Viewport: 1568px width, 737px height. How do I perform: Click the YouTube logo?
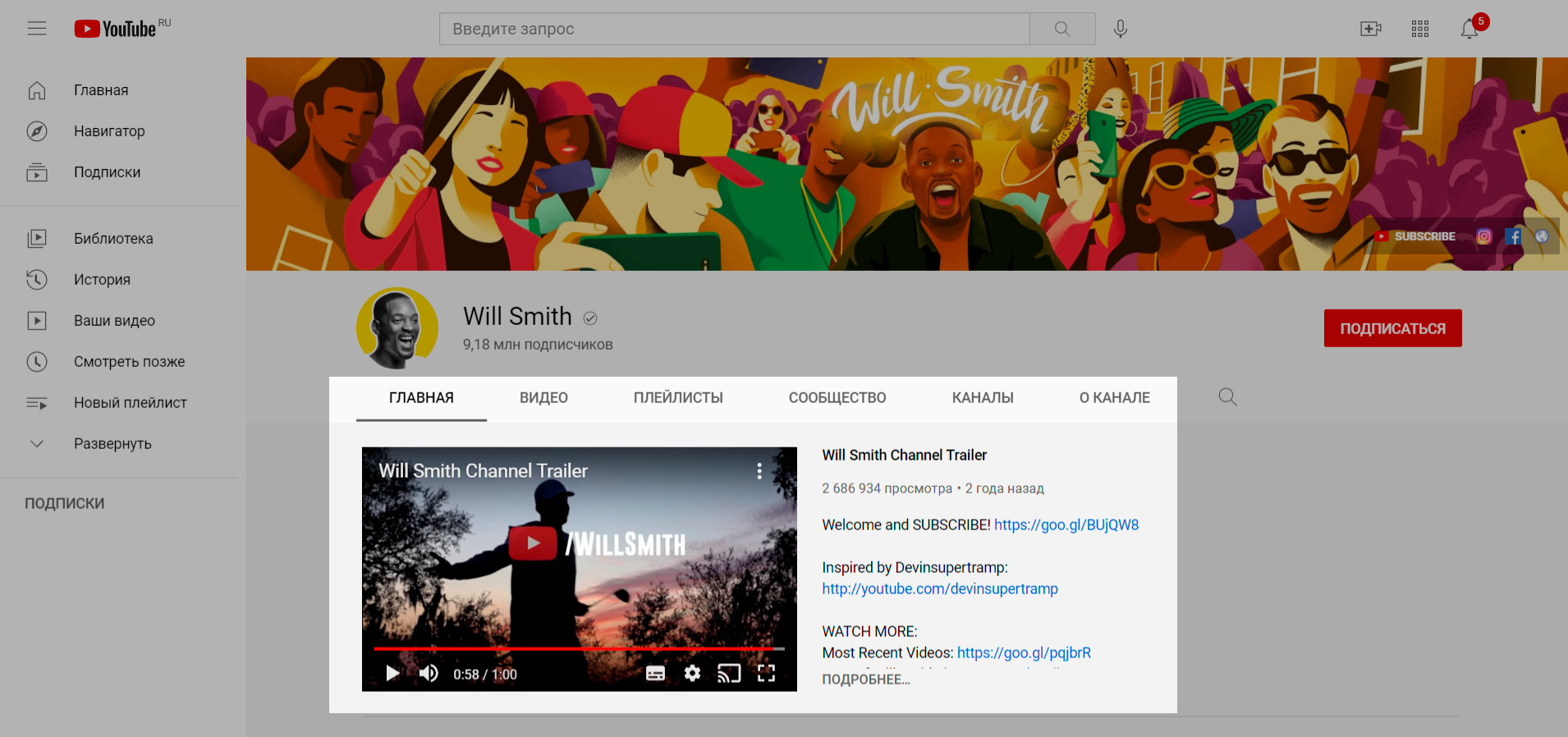[x=116, y=29]
